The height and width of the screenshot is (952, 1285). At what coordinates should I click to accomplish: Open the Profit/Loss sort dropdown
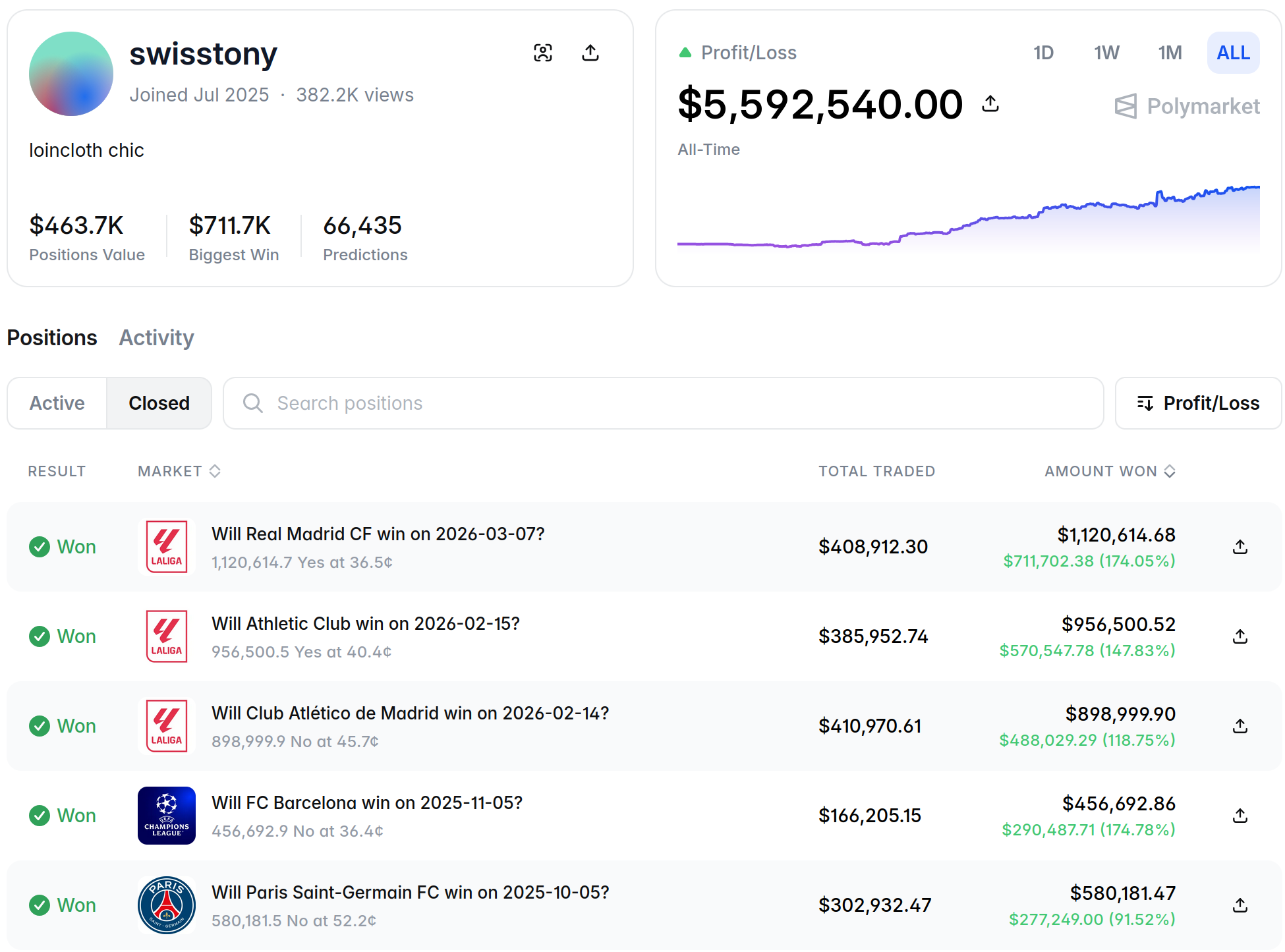click(x=1198, y=403)
